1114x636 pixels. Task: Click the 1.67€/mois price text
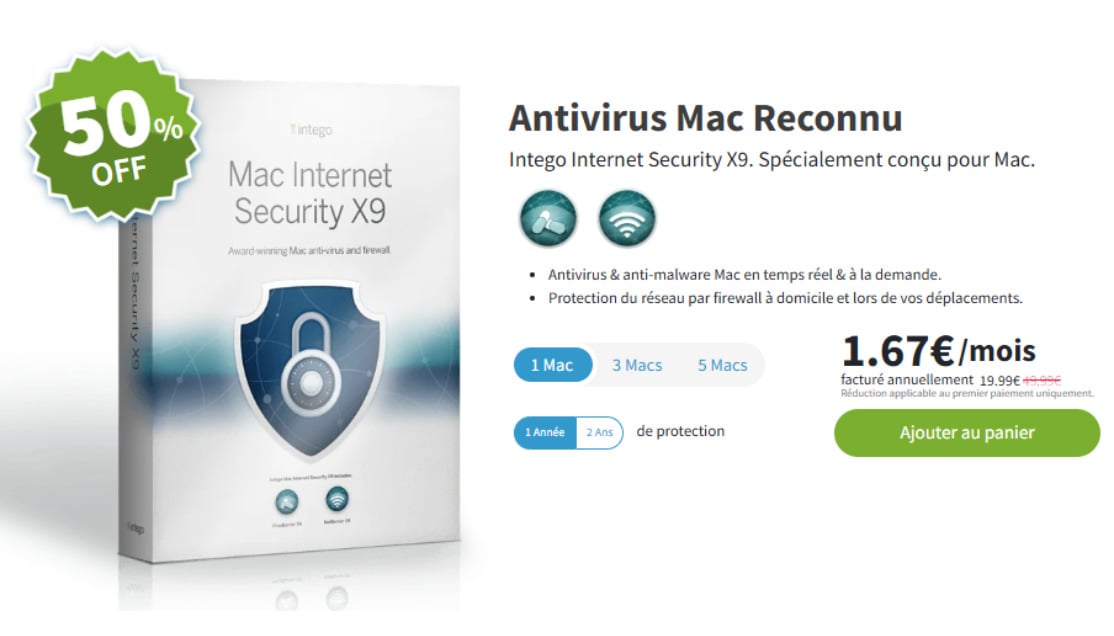coord(939,351)
